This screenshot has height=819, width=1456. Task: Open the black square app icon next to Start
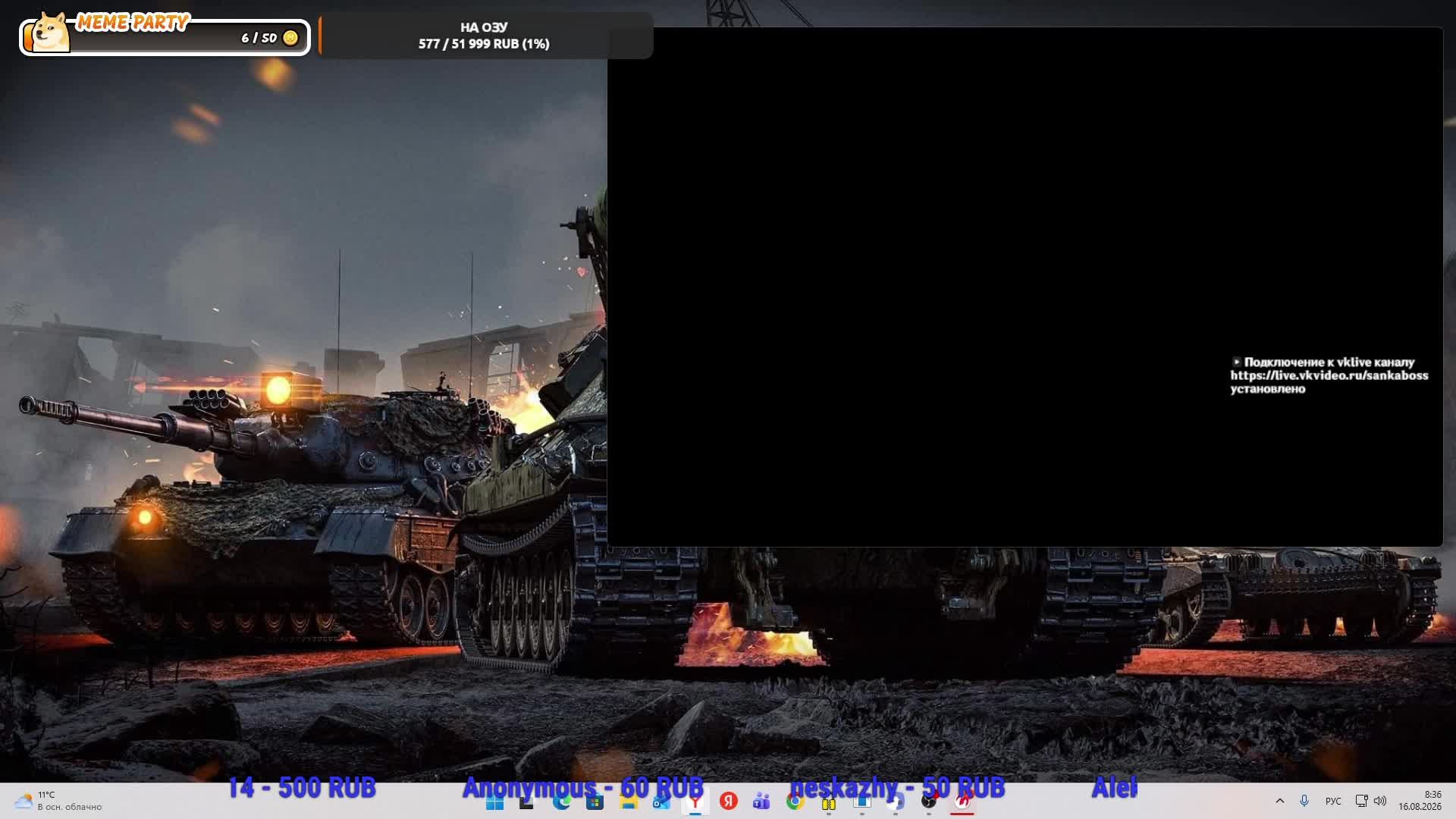pos(528,802)
